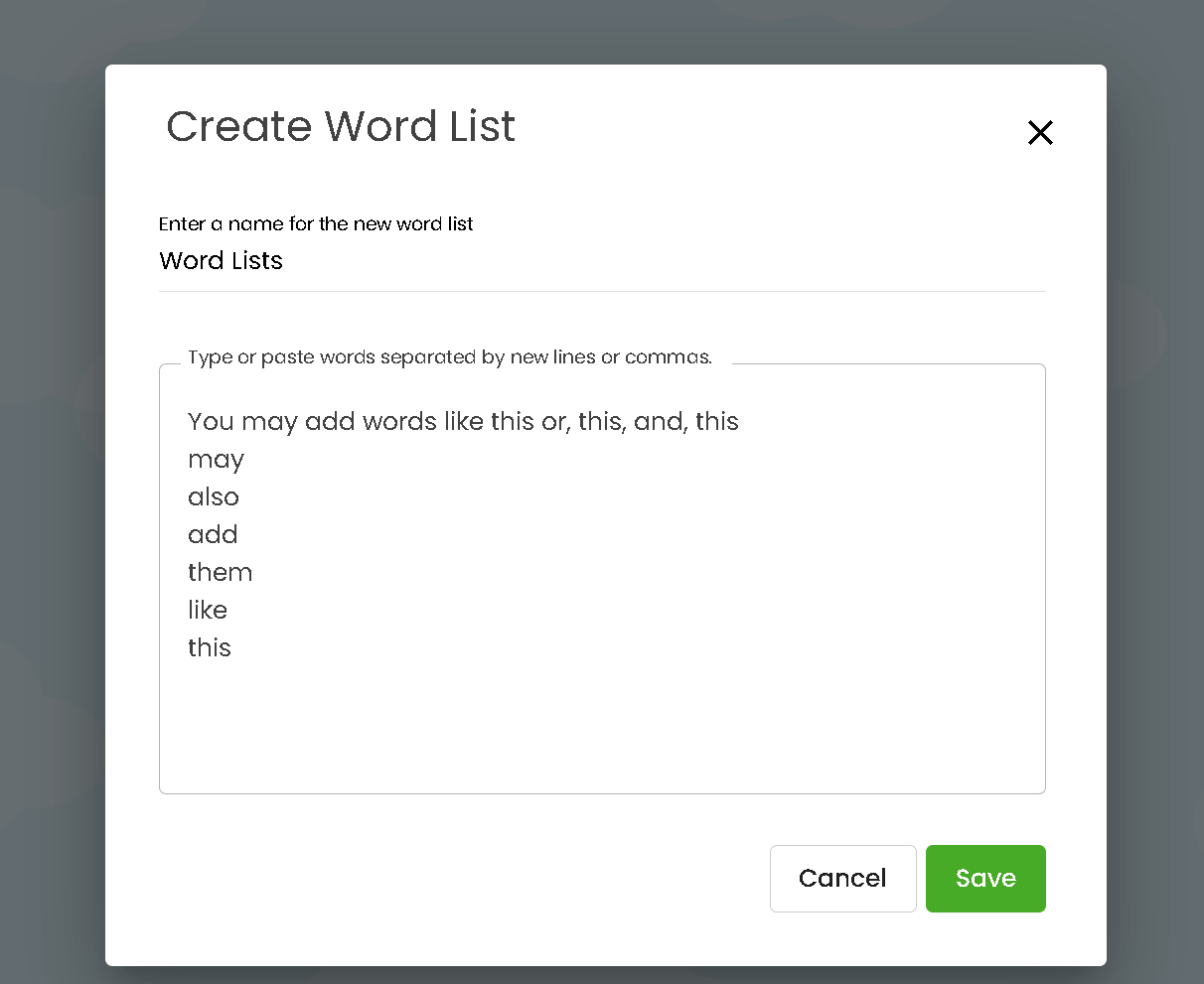Cancel creating the word list
The height and width of the screenshot is (984, 1204).
pyautogui.click(x=842, y=878)
